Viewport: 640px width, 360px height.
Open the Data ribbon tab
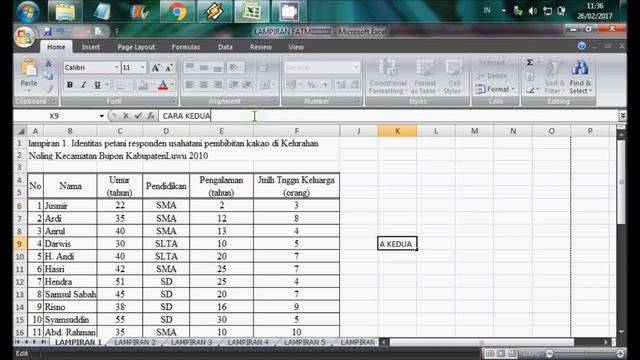coord(225,47)
